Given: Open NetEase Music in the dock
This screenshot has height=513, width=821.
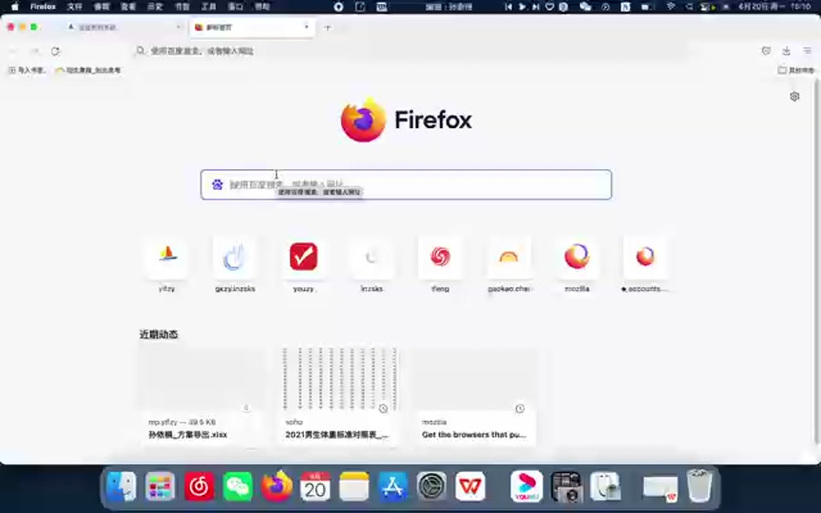Looking at the screenshot, I should click(x=199, y=487).
